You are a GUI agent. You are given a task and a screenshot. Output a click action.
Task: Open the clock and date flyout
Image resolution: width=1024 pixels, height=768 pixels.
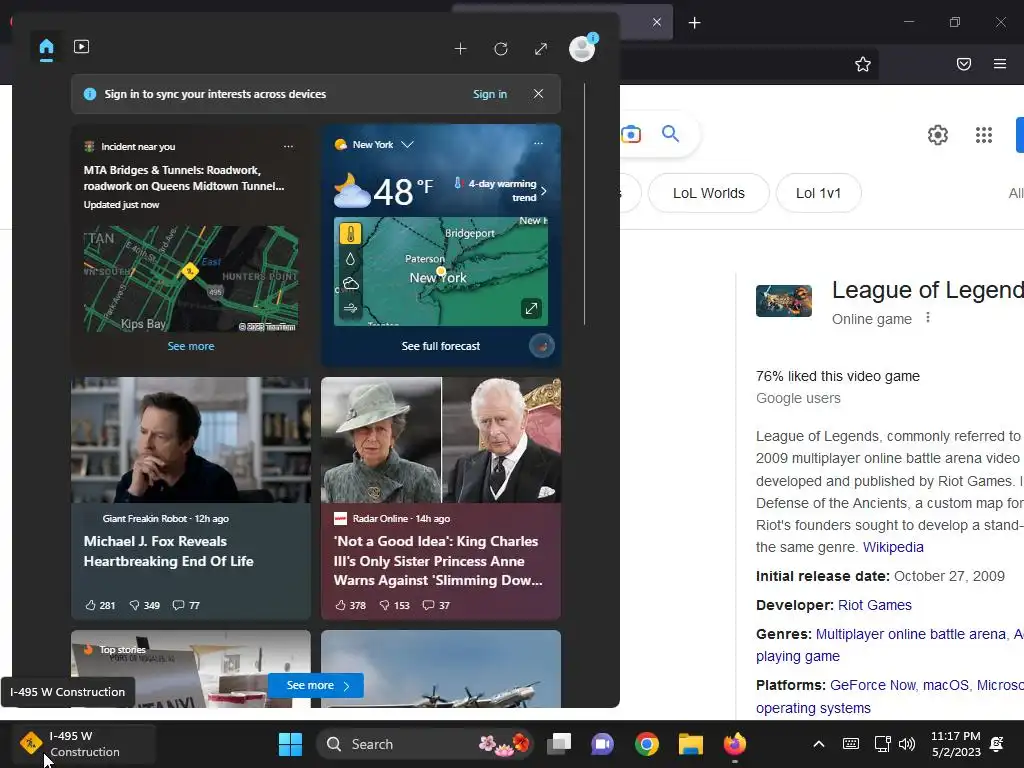click(x=955, y=744)
